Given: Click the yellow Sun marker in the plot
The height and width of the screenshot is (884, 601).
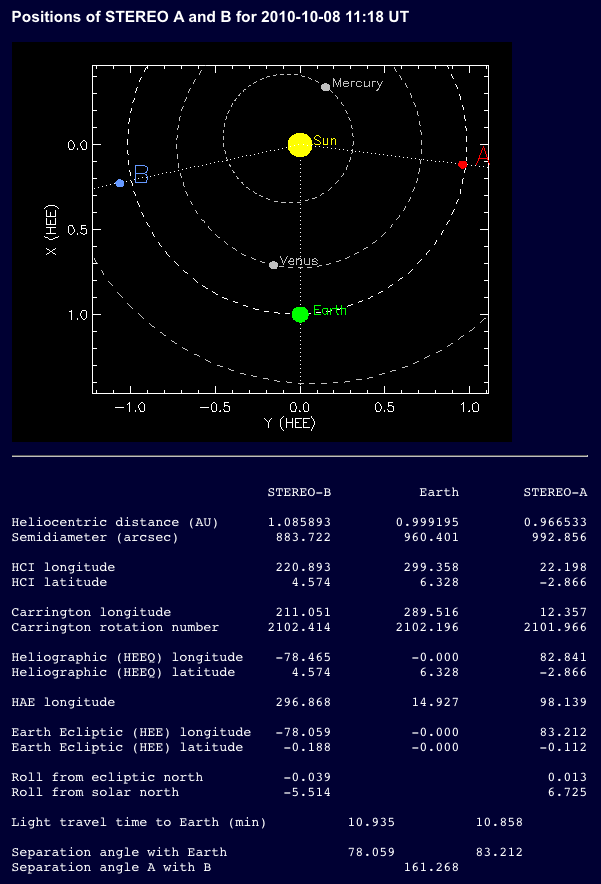Looking at the screenshot, I should click(300, 145).
